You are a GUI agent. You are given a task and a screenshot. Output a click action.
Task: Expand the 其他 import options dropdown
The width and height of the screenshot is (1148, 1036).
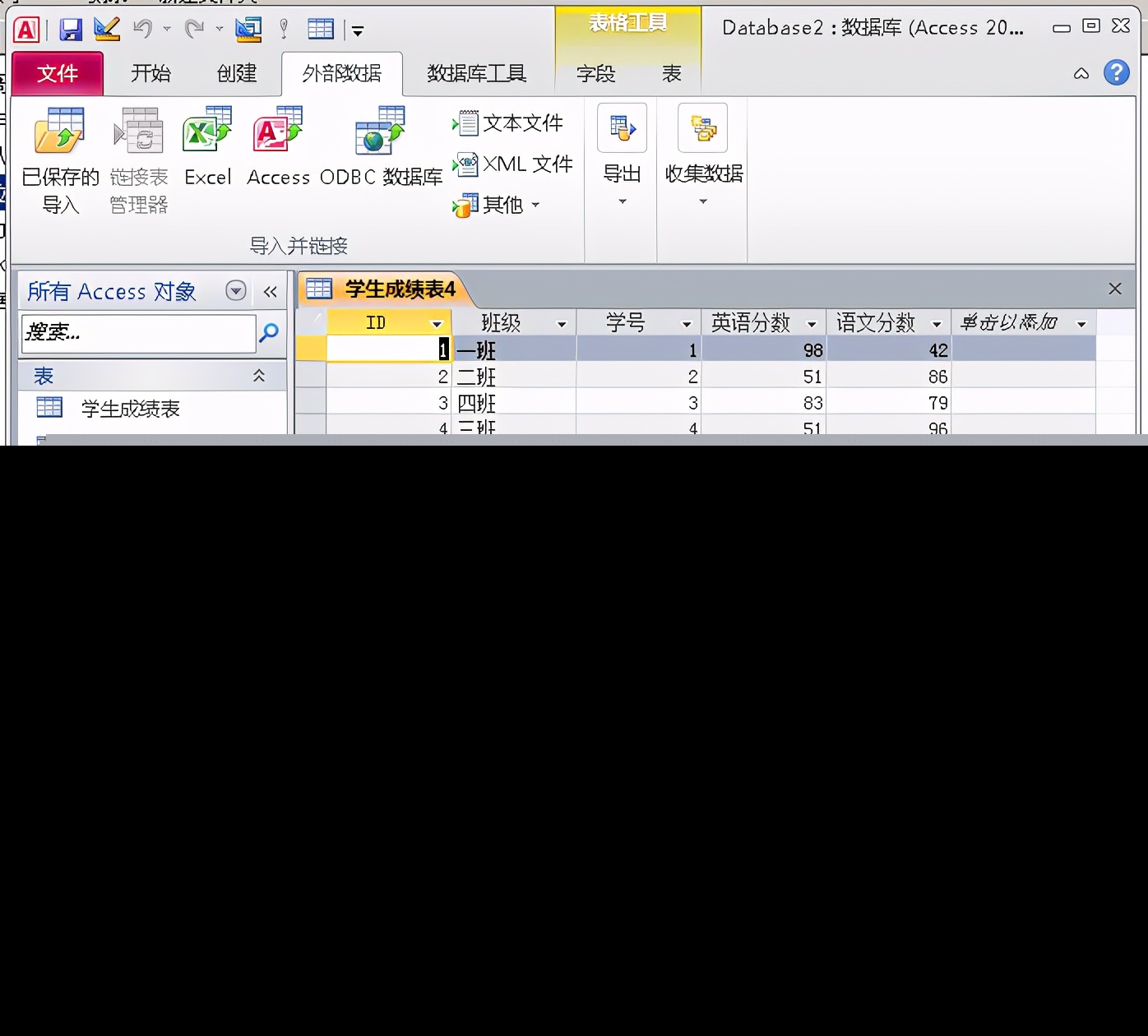496,205
